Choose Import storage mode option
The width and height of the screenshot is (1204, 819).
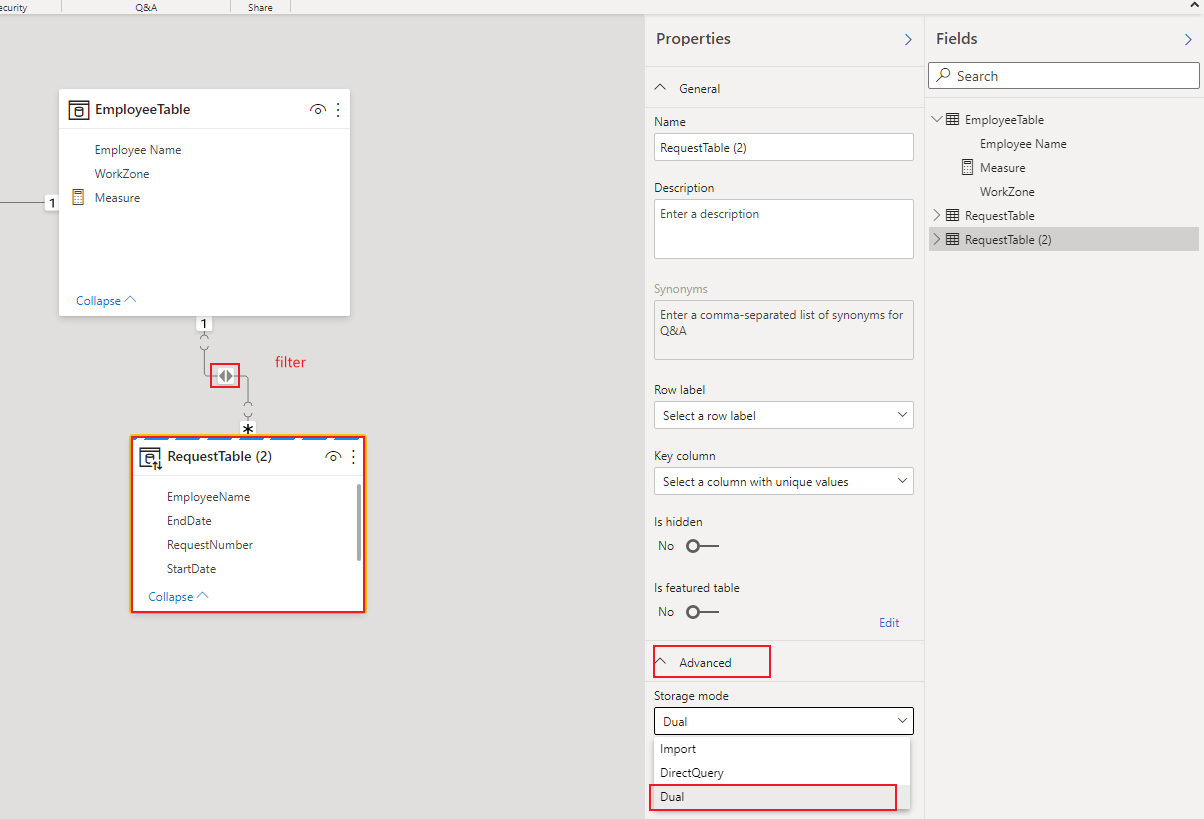[x=782, y=749]
